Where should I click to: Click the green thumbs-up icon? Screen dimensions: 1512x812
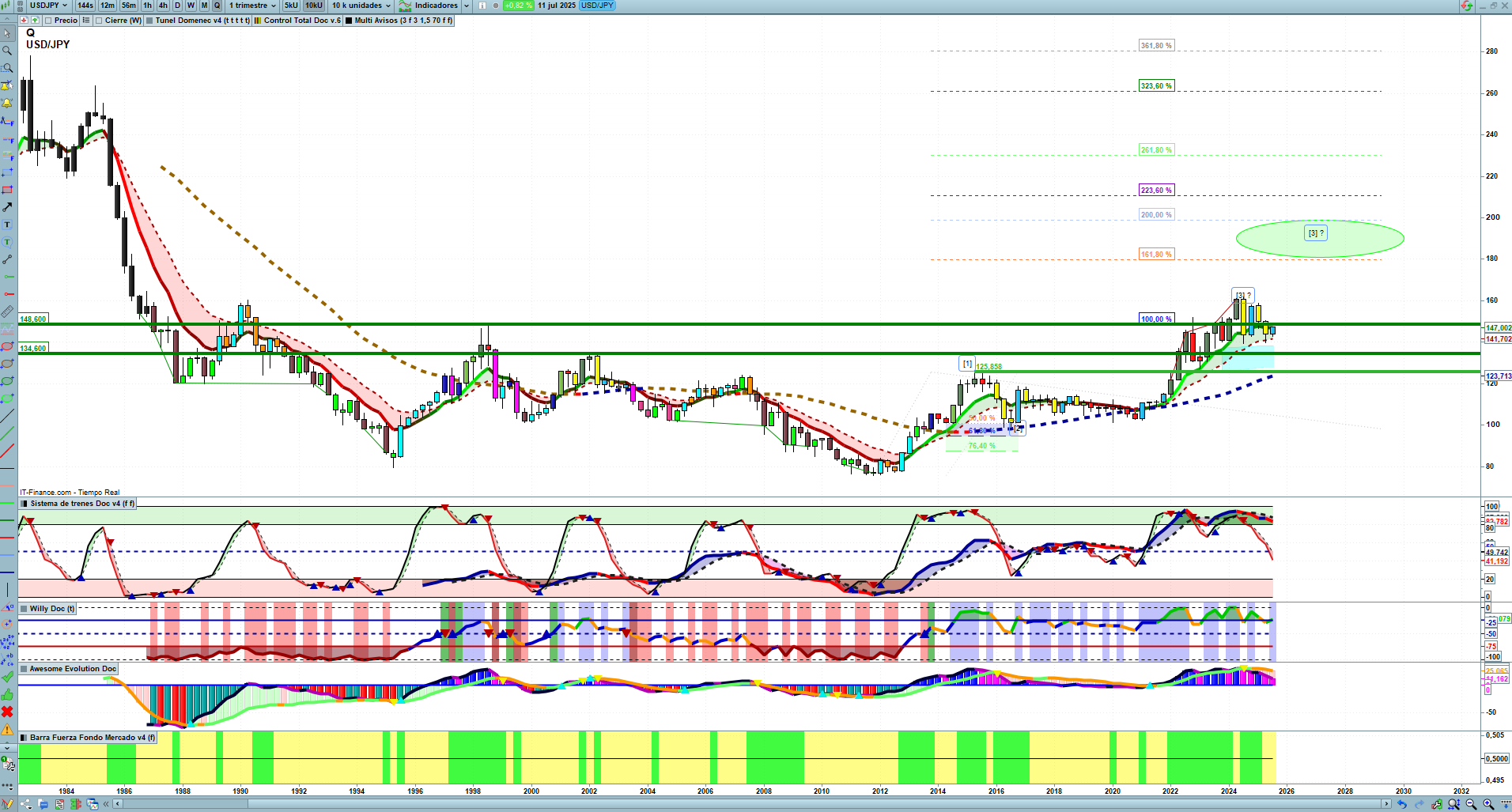[x=7, y=695]
